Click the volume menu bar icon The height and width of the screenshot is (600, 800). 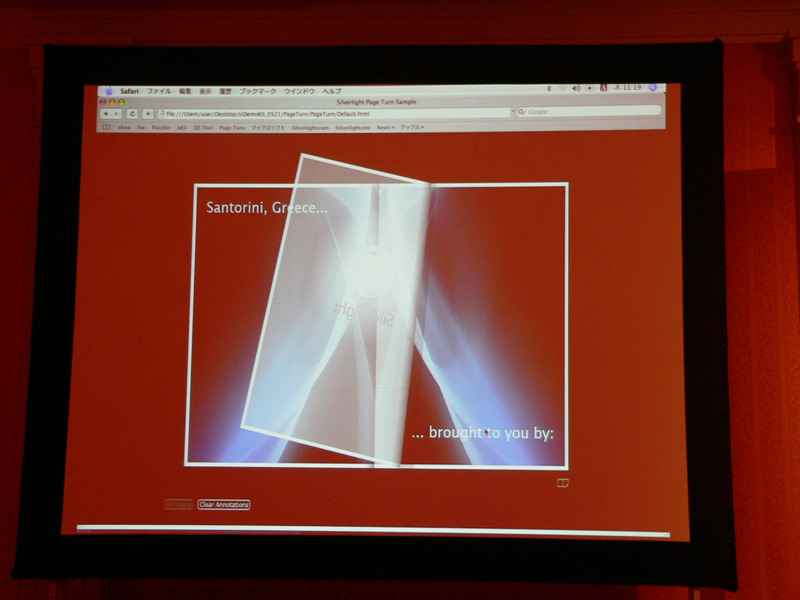576,88
